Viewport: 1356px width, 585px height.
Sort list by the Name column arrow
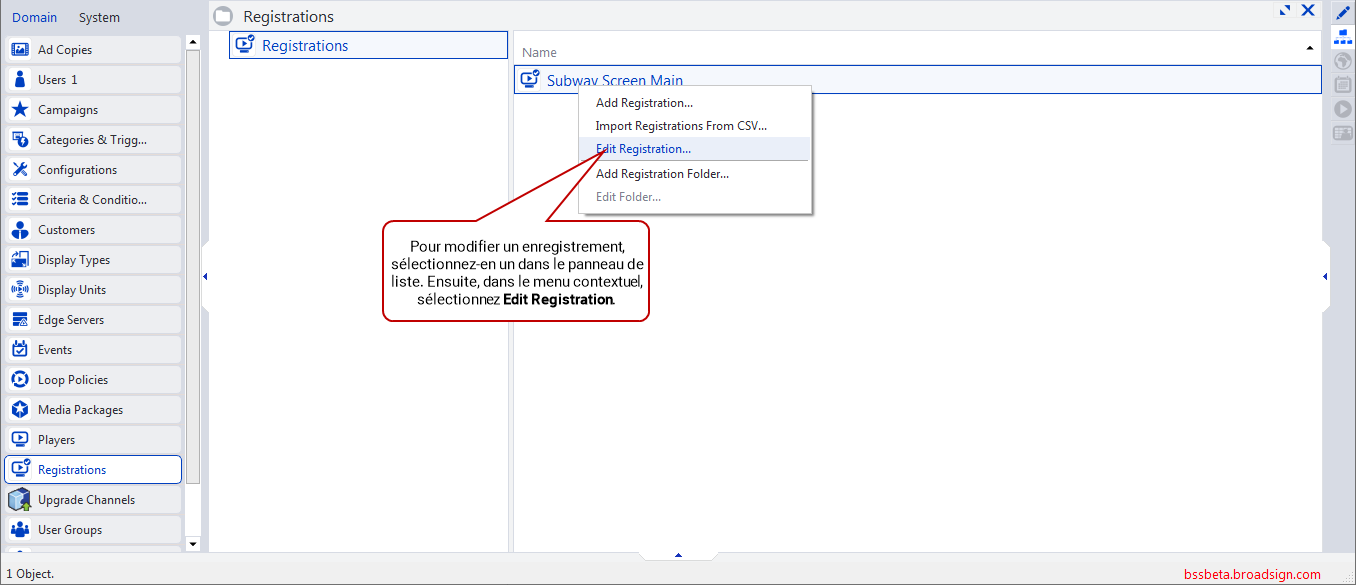1309,48
